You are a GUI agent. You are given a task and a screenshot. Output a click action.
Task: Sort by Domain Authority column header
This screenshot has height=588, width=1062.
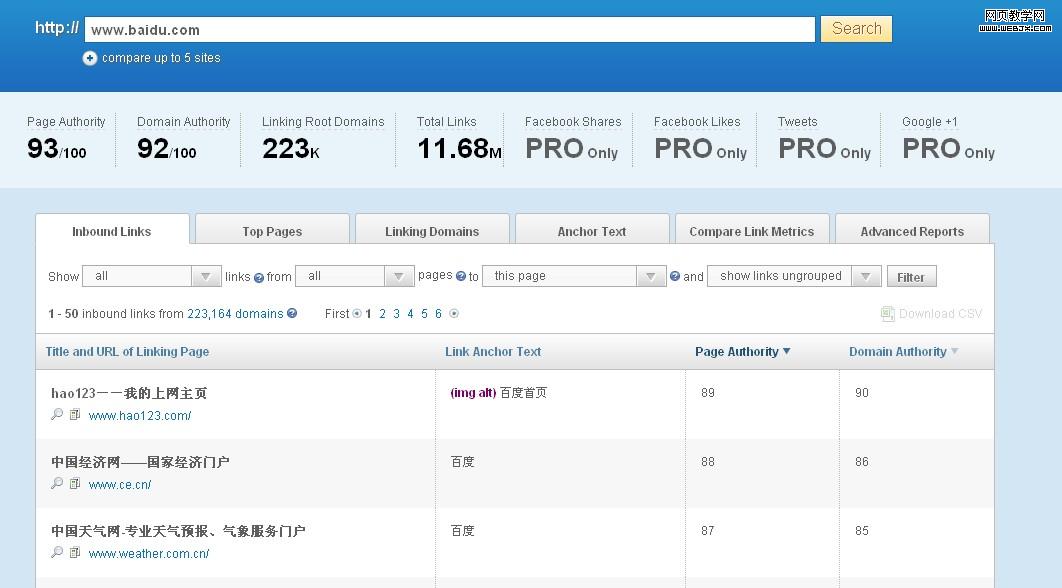point(903,351)
